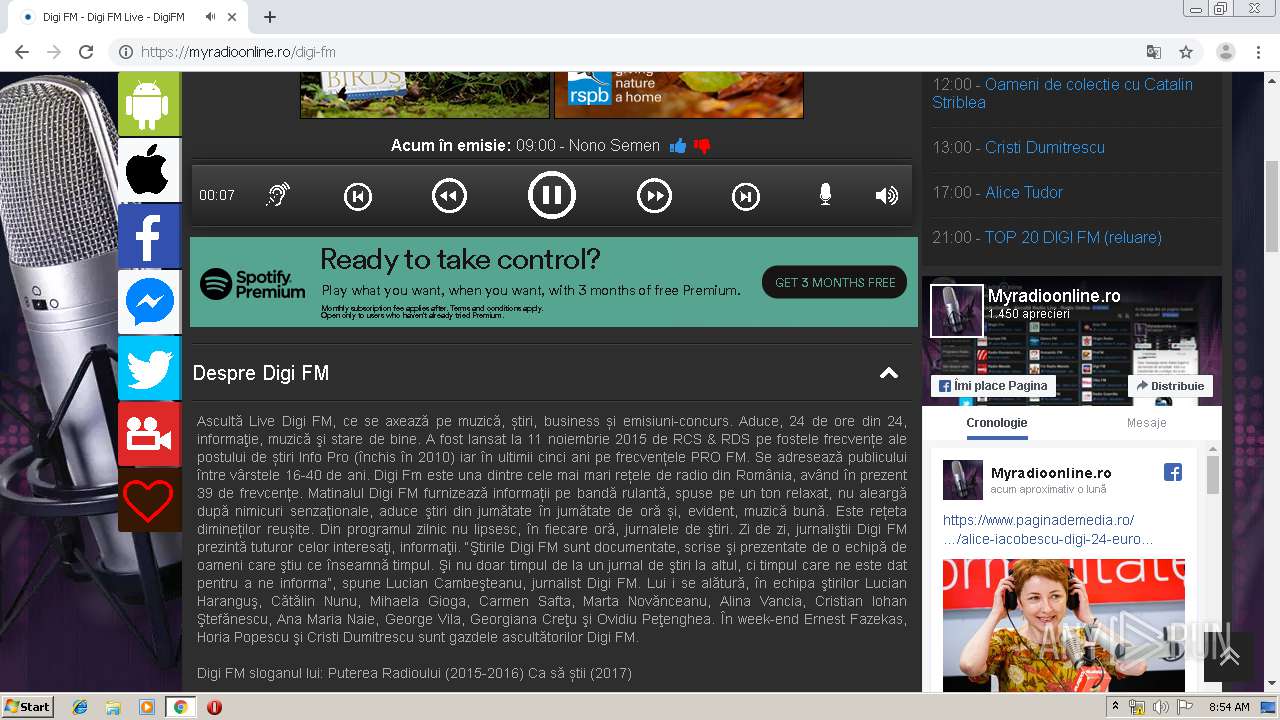Open paginademedia.ro article link in post
This screenshot has width=1280, height=720.
pyautogui.click(x=1048, y=530)
